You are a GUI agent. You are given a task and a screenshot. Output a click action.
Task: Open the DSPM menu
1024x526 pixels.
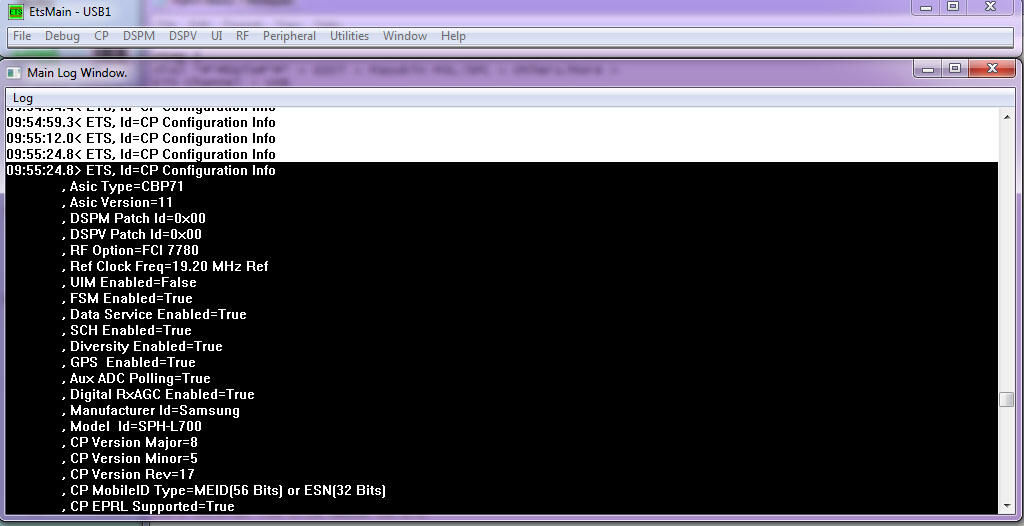pyautogui.click(x=139, y=36)
